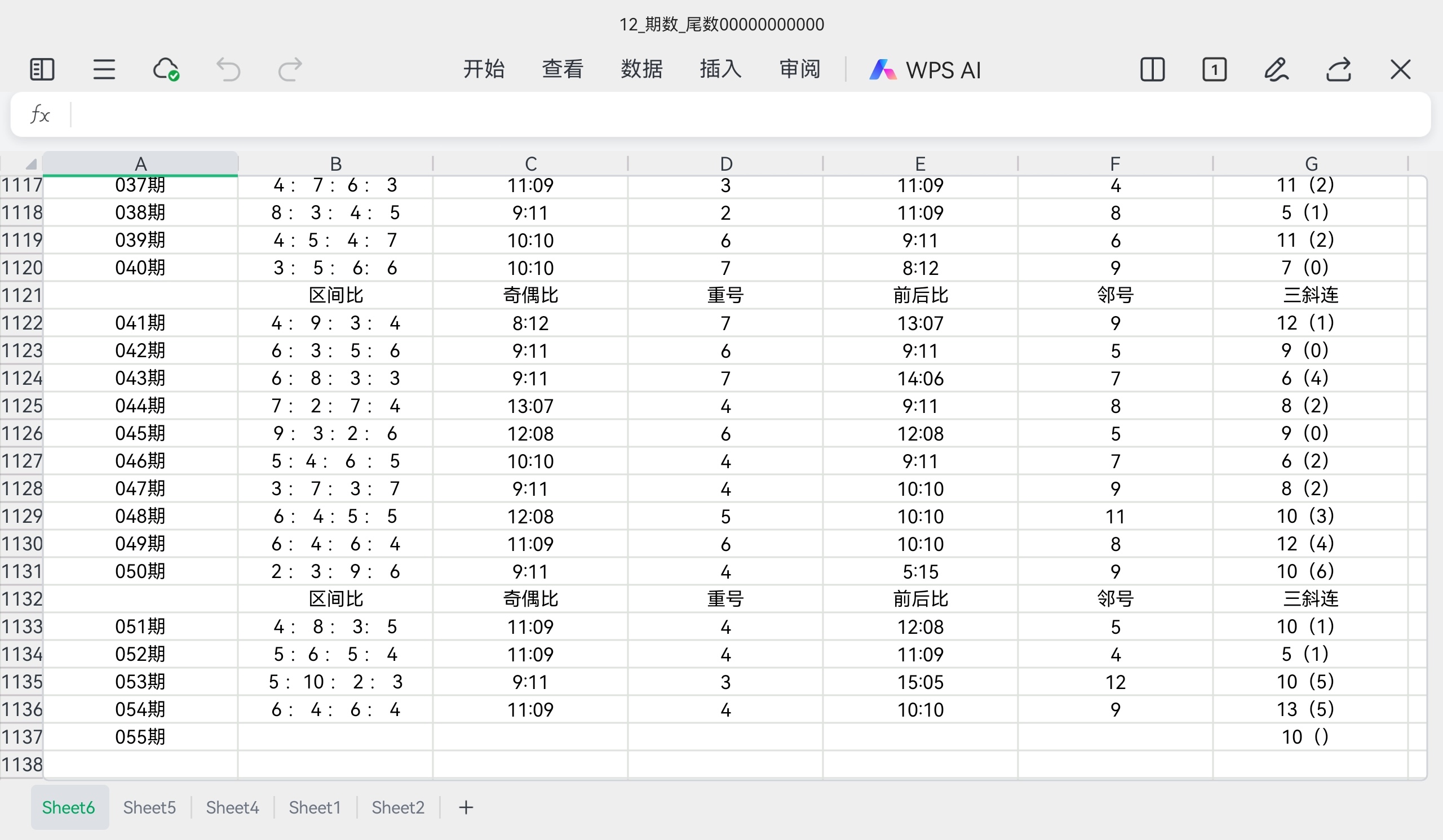Open the WPS AI assistant
Viewport: 1443px width, 840px height.
925,70
